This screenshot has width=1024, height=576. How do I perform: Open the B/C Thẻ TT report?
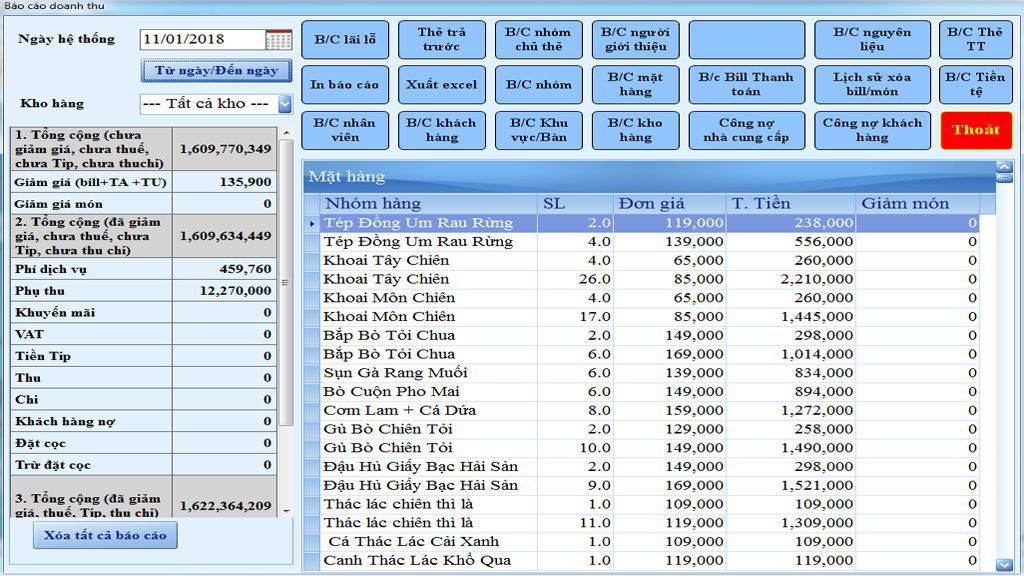point(976,40)
